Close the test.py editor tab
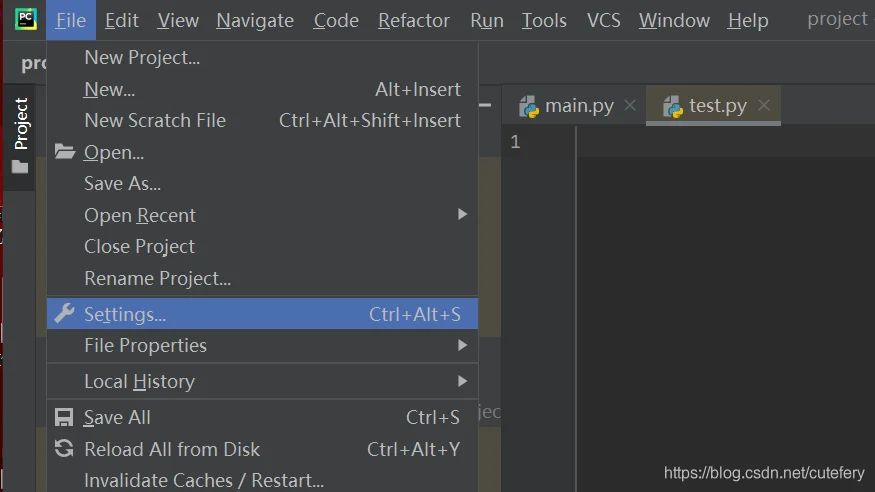875x492 pixels. (x=764, y=105)
